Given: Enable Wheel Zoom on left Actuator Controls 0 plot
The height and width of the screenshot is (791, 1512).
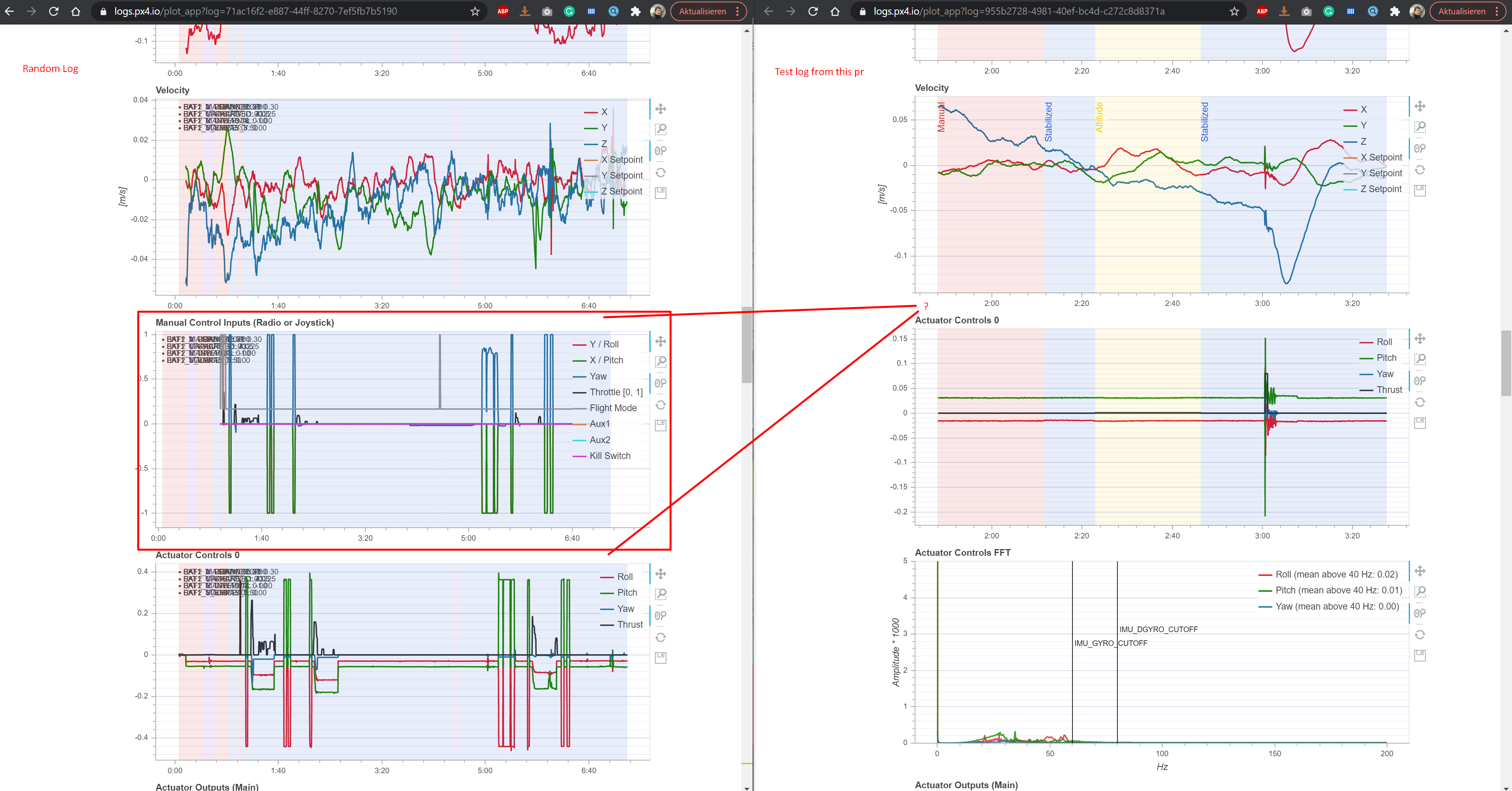Looking at the screenshot, I should click(660, 615).
